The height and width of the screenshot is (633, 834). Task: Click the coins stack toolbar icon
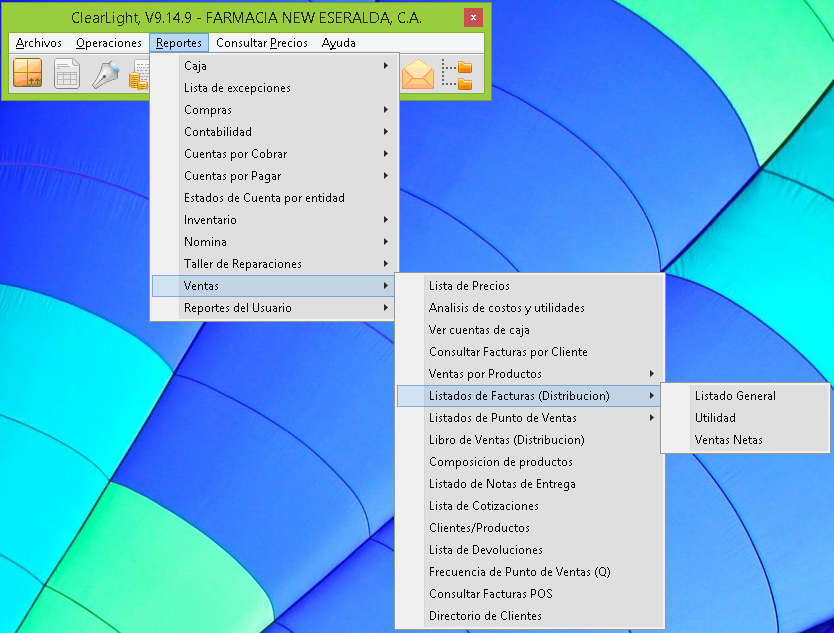coord(140,76)
